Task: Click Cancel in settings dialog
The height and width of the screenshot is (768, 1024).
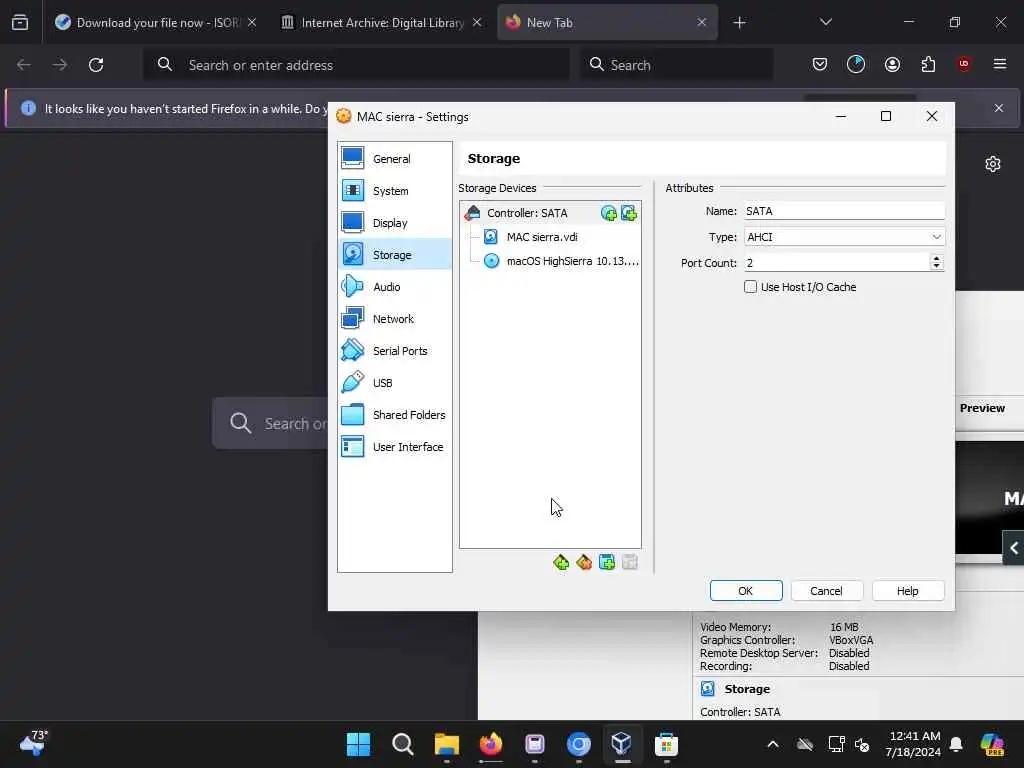Action: (x=826, y=591)
